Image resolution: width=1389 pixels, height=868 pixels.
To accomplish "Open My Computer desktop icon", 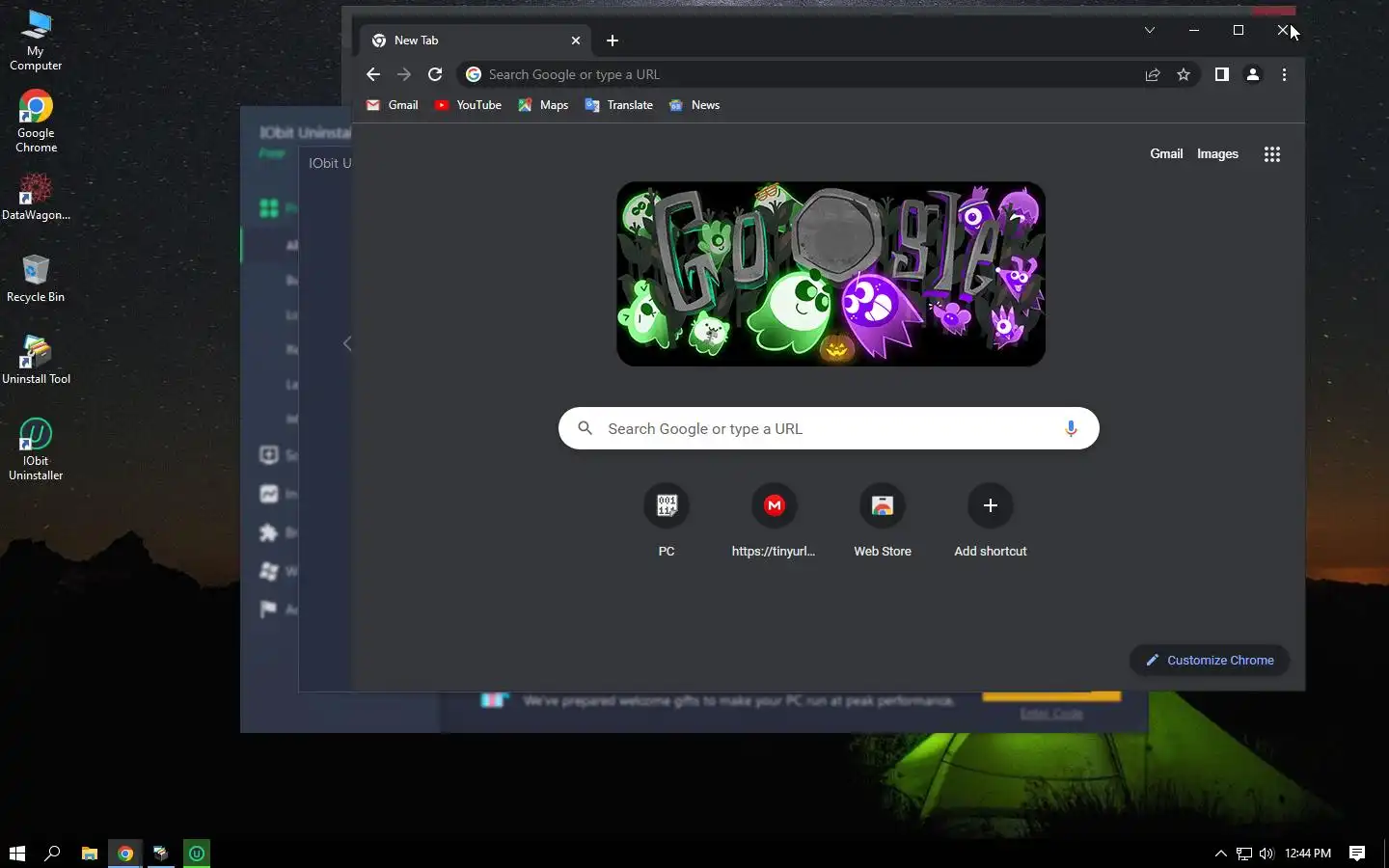I will click(36, 41).
